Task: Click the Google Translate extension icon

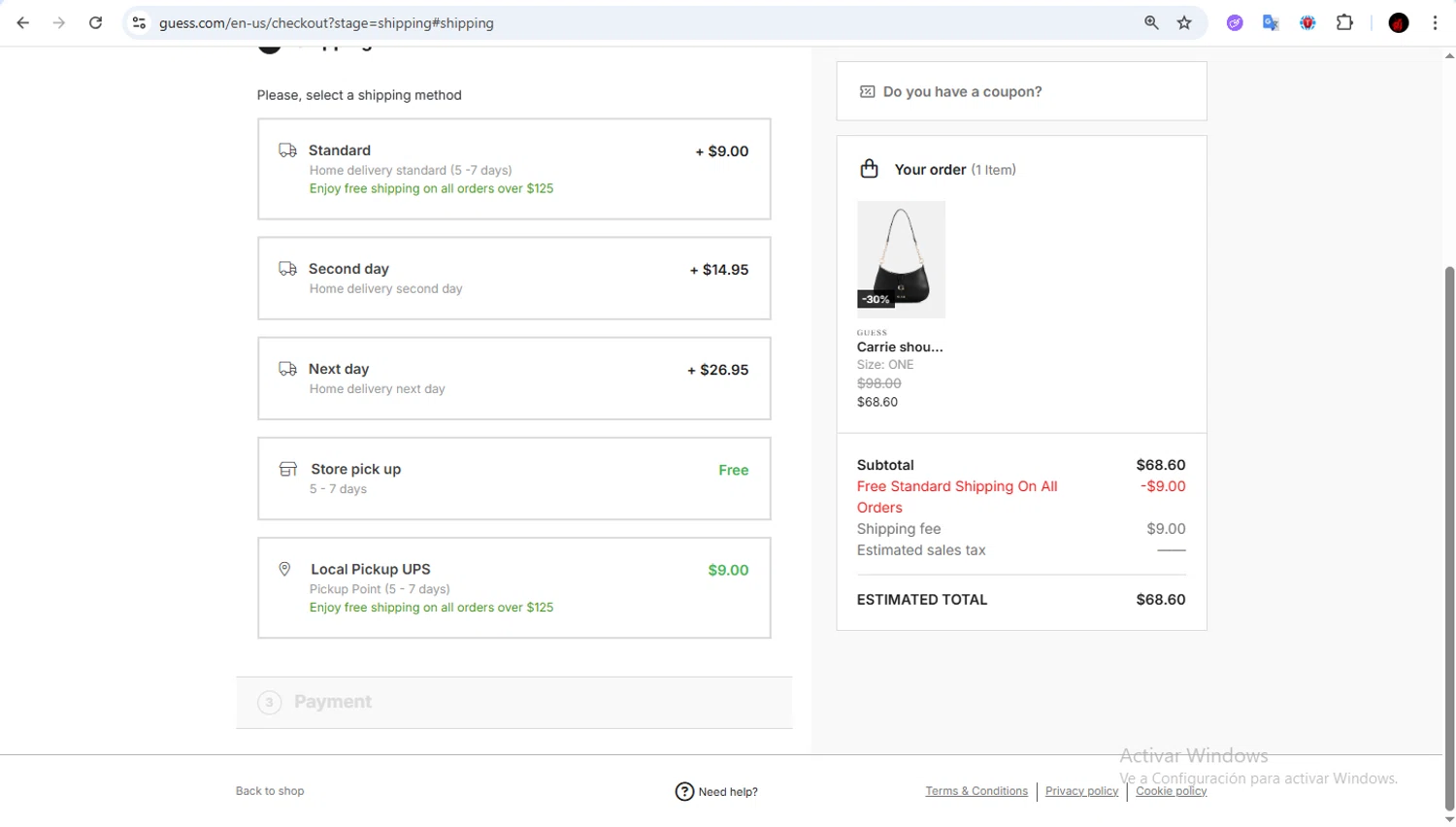Action: pos(1271,22)
